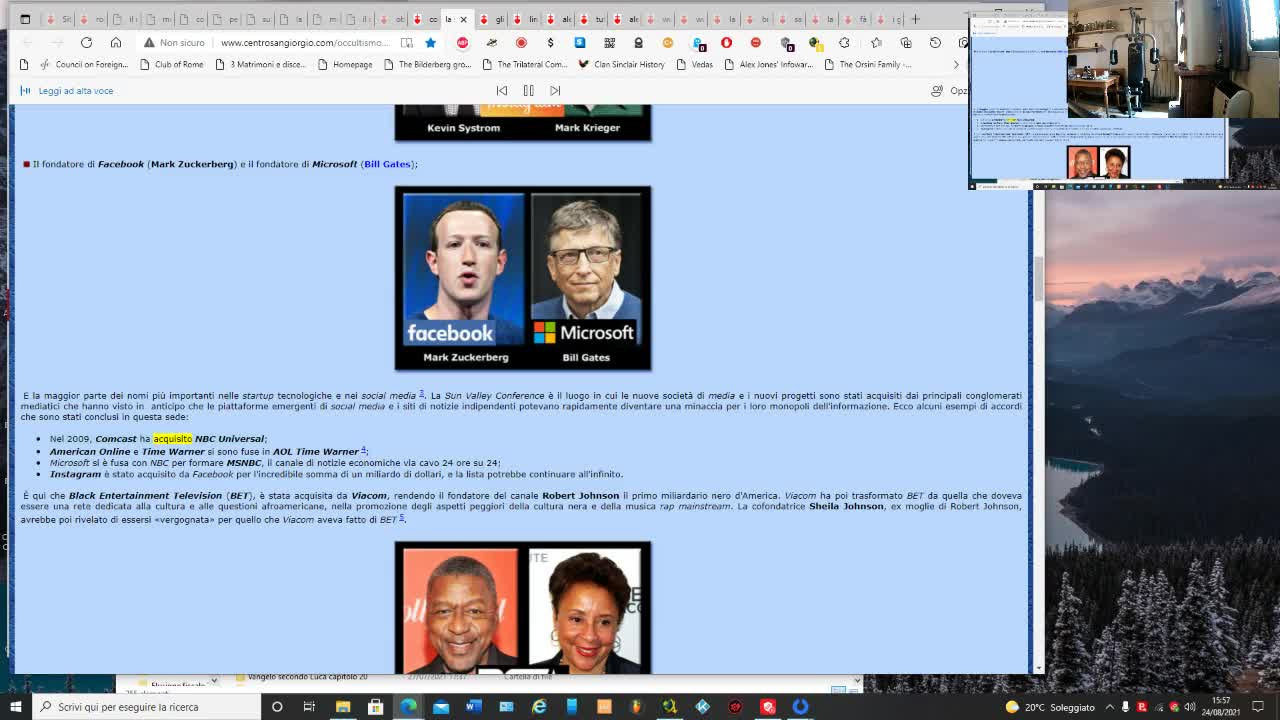This screenshot has height=720, width=1280.
Task: Switch to the first red-arrow 'Sit' tab
Action: [x=59, y=19]
